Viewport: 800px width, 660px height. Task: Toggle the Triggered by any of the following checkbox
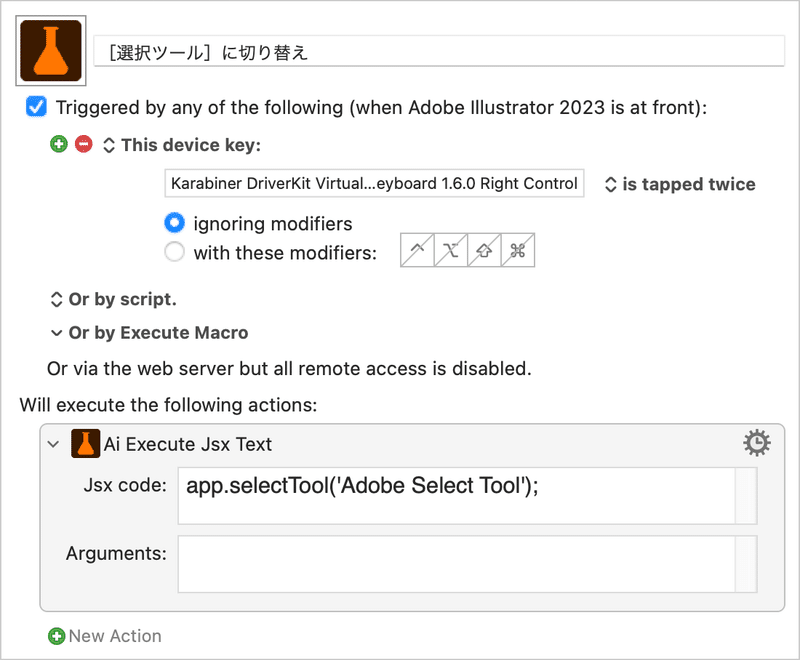36,107
